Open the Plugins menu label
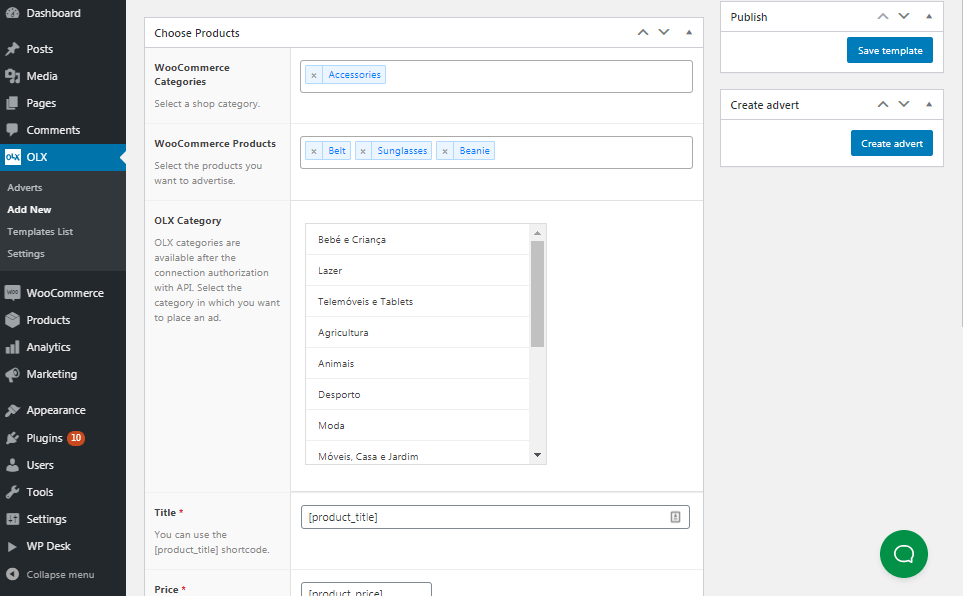 [44, 438]
